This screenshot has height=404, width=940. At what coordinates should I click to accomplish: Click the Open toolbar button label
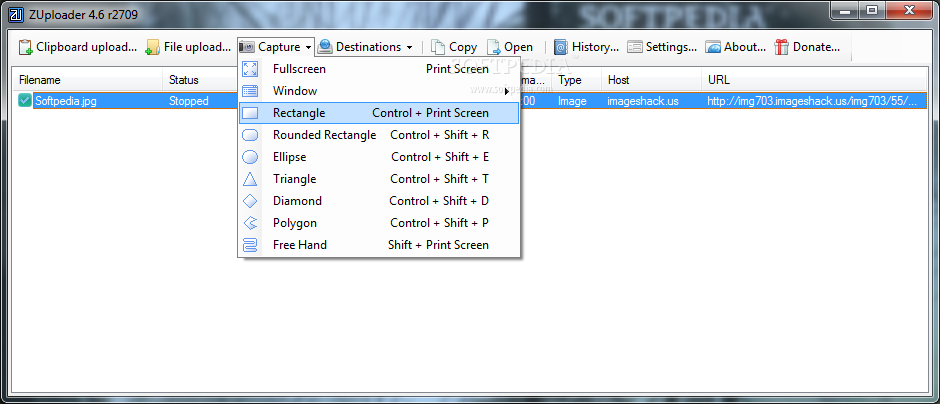point(518,47)
